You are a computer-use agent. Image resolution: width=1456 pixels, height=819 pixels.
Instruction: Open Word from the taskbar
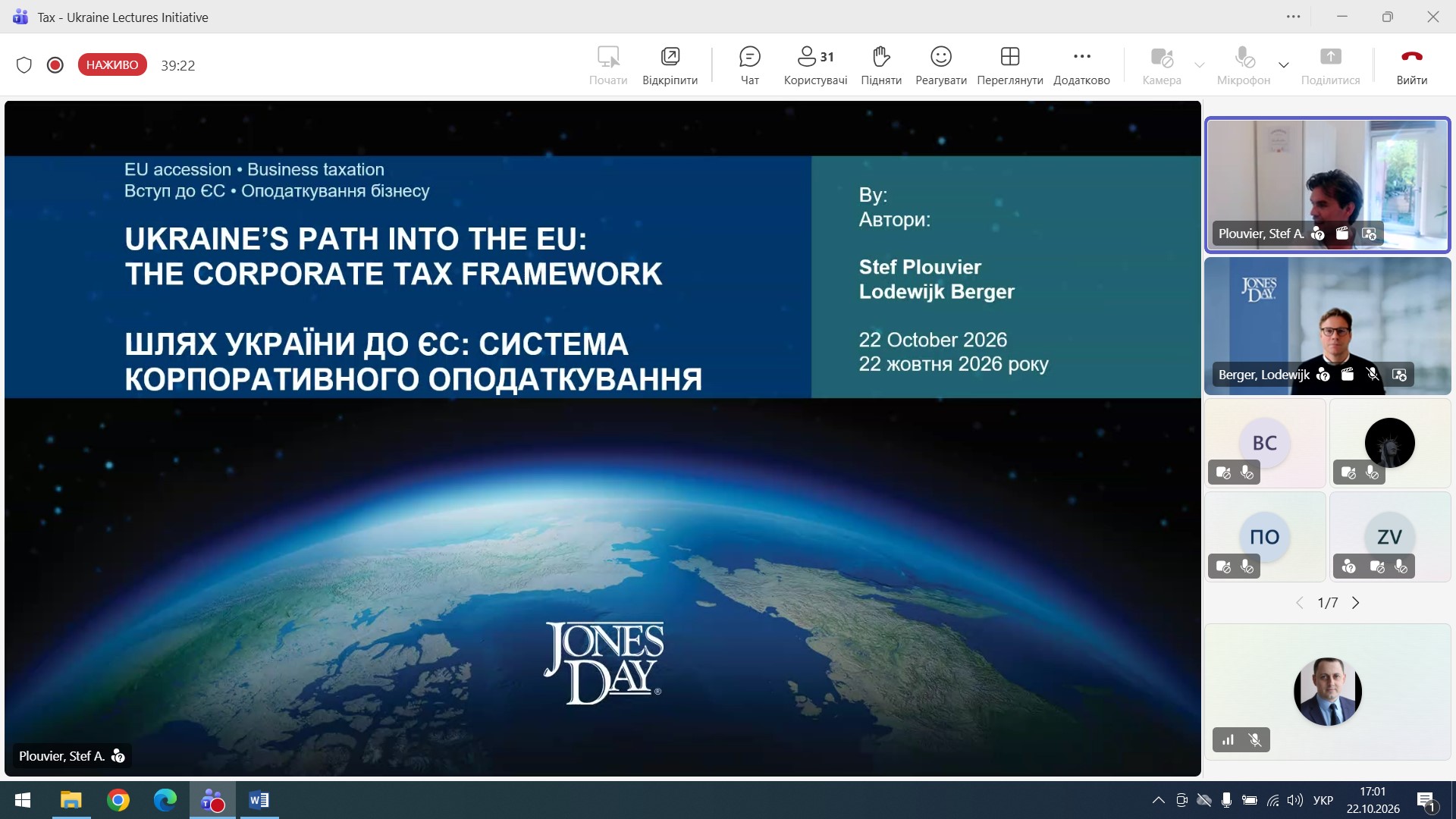[259, 800]
